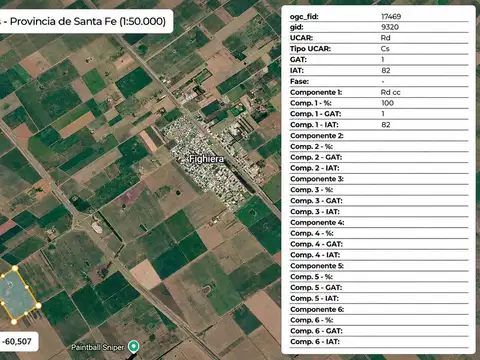Click the Comp. 4 - IAT: label

point(315,255)
